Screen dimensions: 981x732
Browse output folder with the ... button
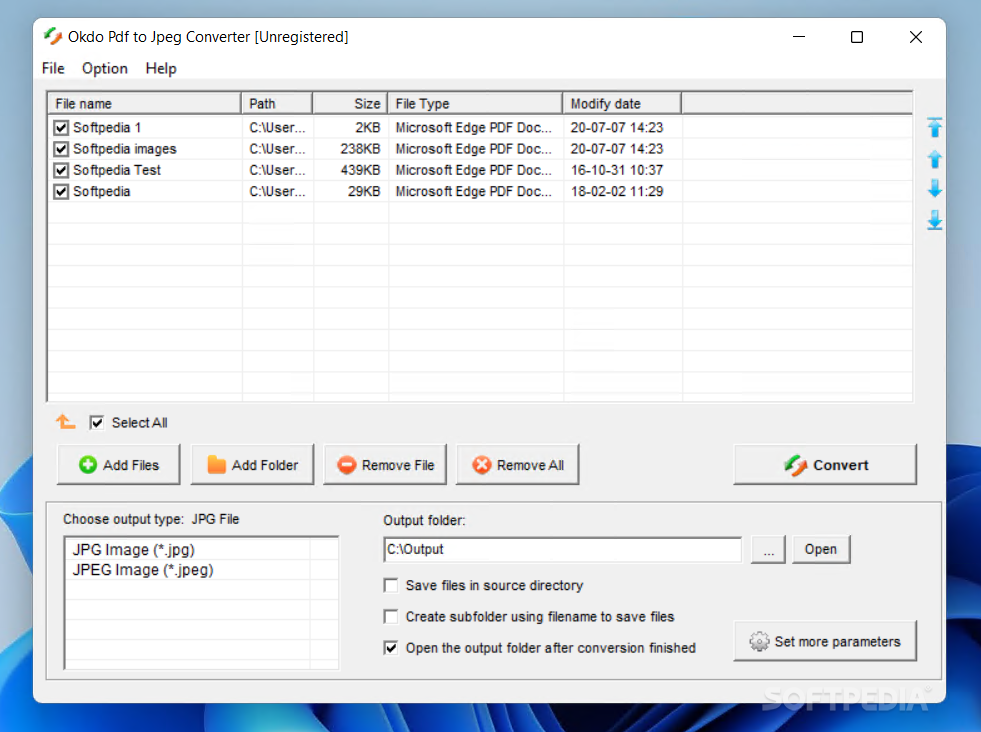click(x=768, y=549)
